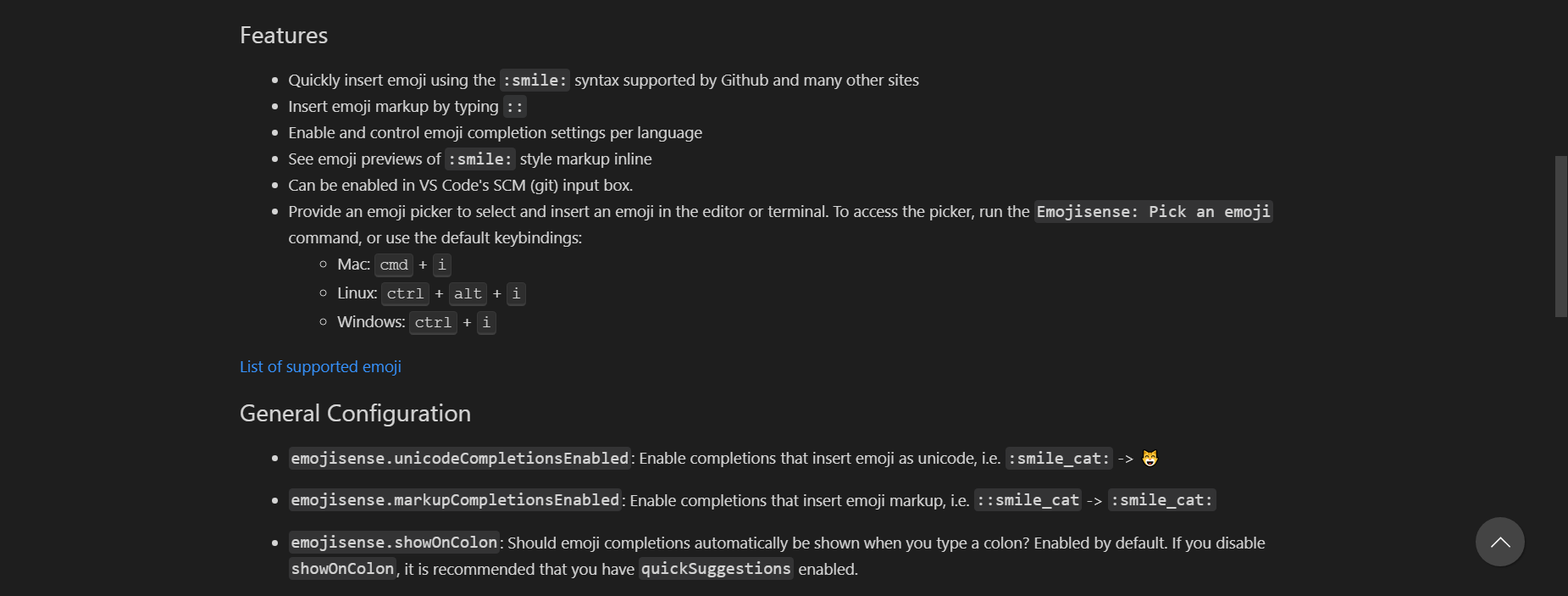Click the smiling cat emoji
The image size is (1568, 596).
(1151, 458)
